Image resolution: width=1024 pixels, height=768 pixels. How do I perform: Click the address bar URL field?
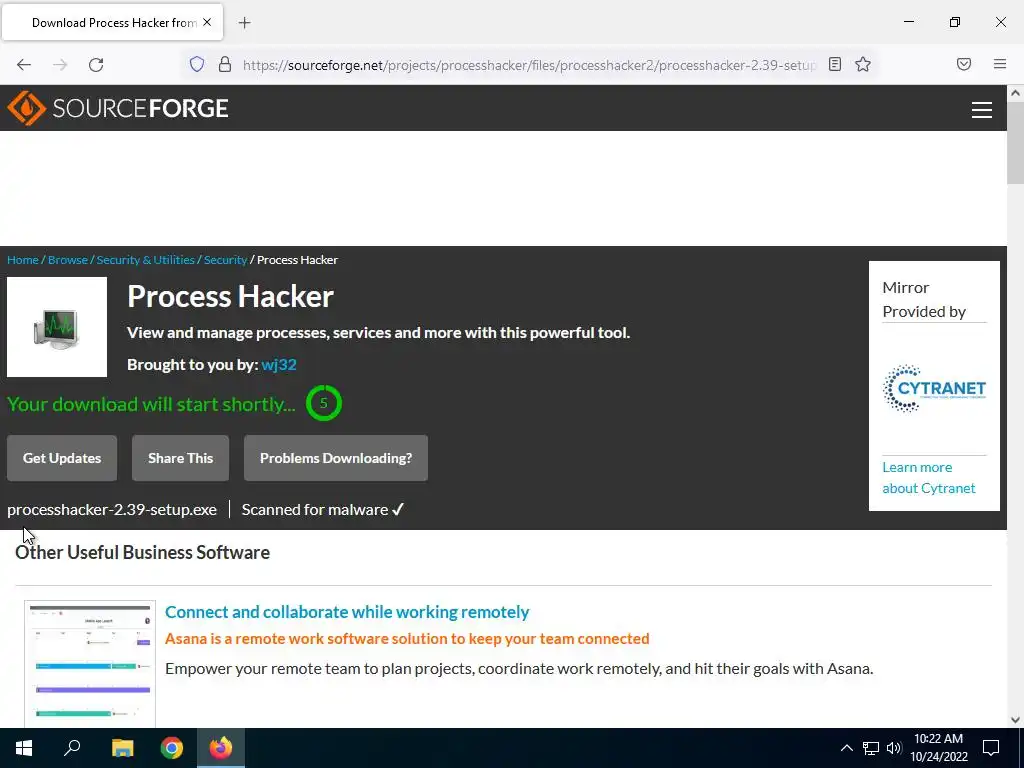tap(529, 64)
